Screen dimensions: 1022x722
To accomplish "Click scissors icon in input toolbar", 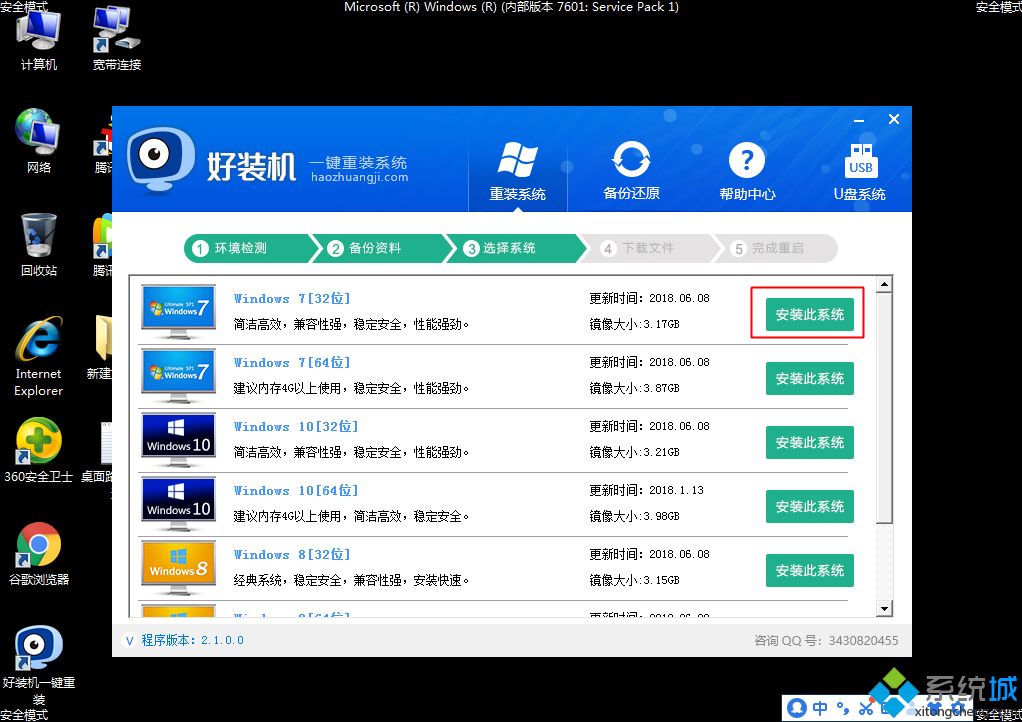I will point(866,708).
